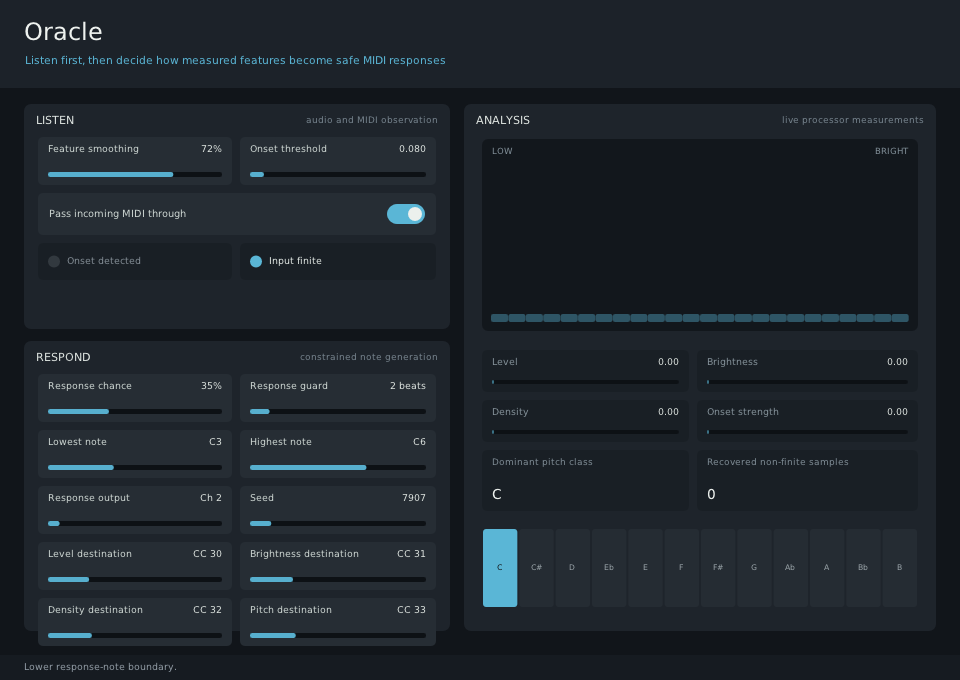Click the CC 30 Level destination value
The image size is (960, 680).
[x=208, y=554]
